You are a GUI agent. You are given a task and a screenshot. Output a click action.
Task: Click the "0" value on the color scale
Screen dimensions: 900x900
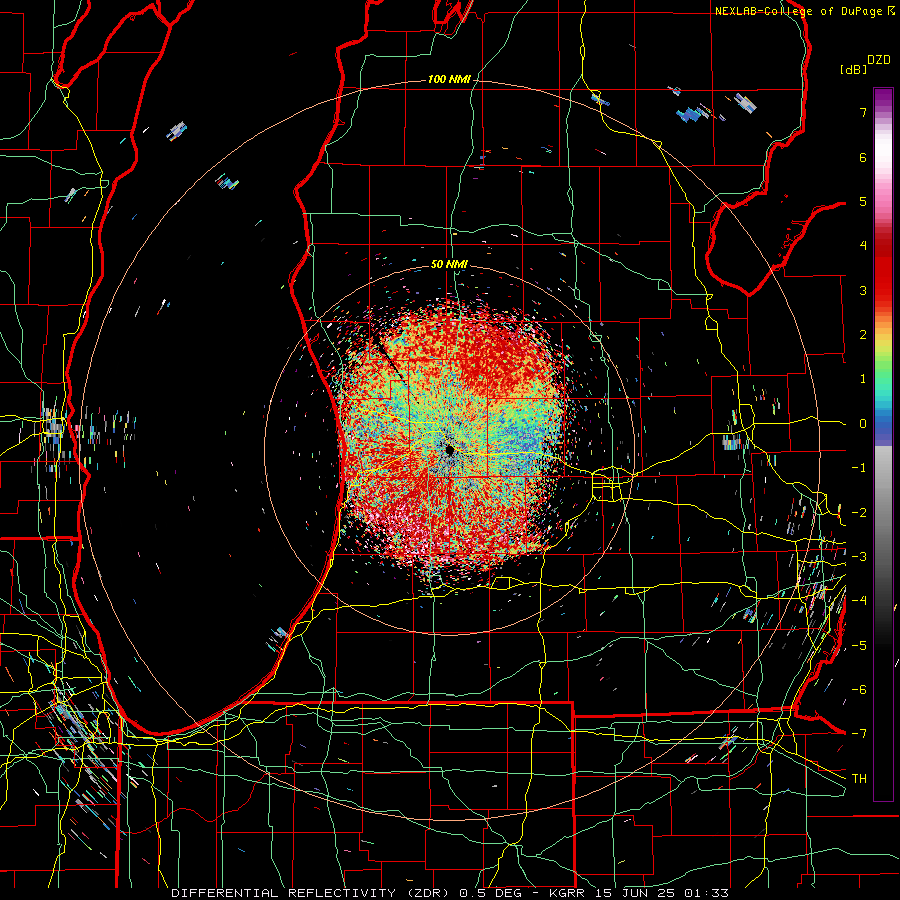(x=863, y=424)
